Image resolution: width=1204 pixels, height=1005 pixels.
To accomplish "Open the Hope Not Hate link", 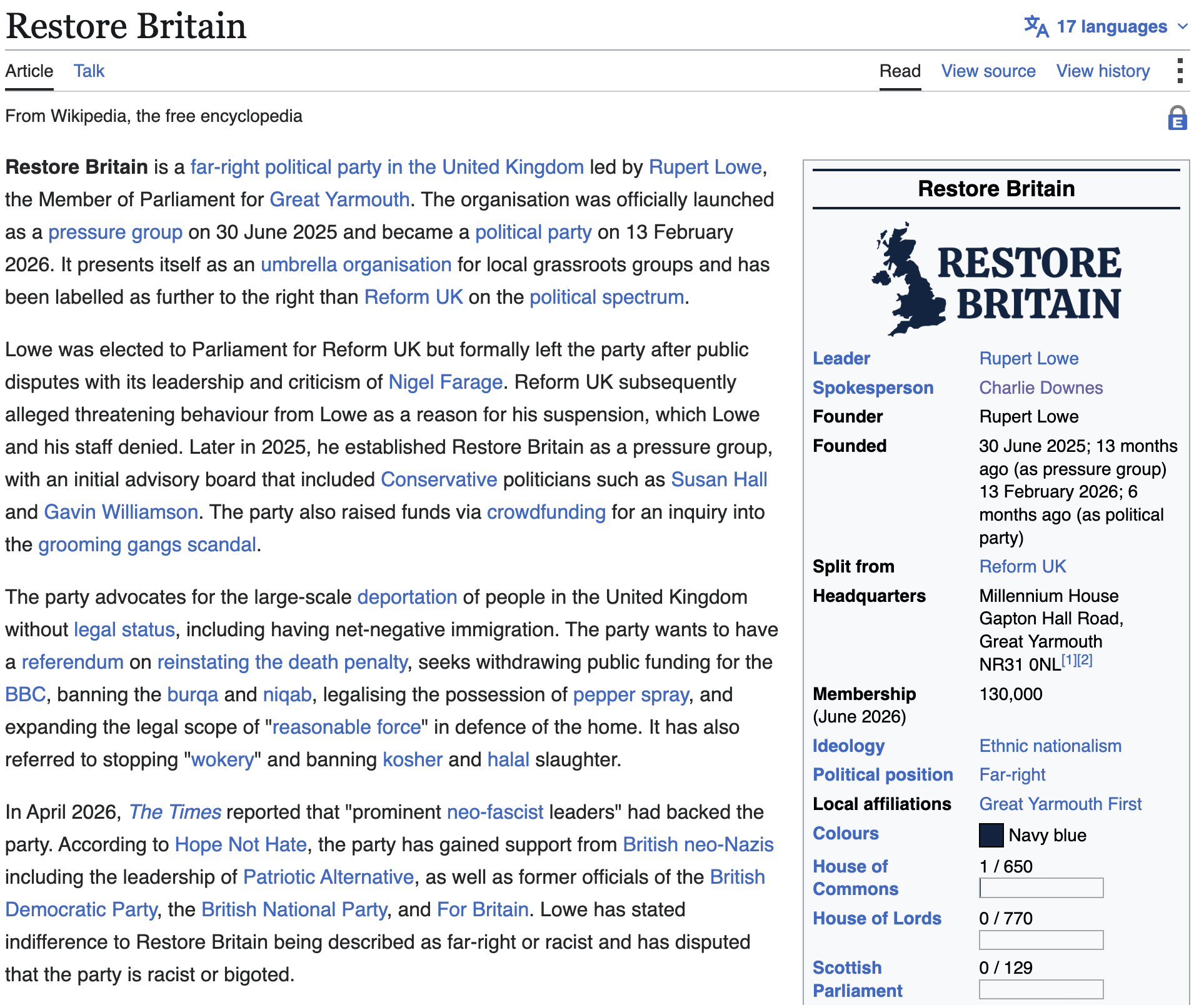I will click(x=241, y=844).
